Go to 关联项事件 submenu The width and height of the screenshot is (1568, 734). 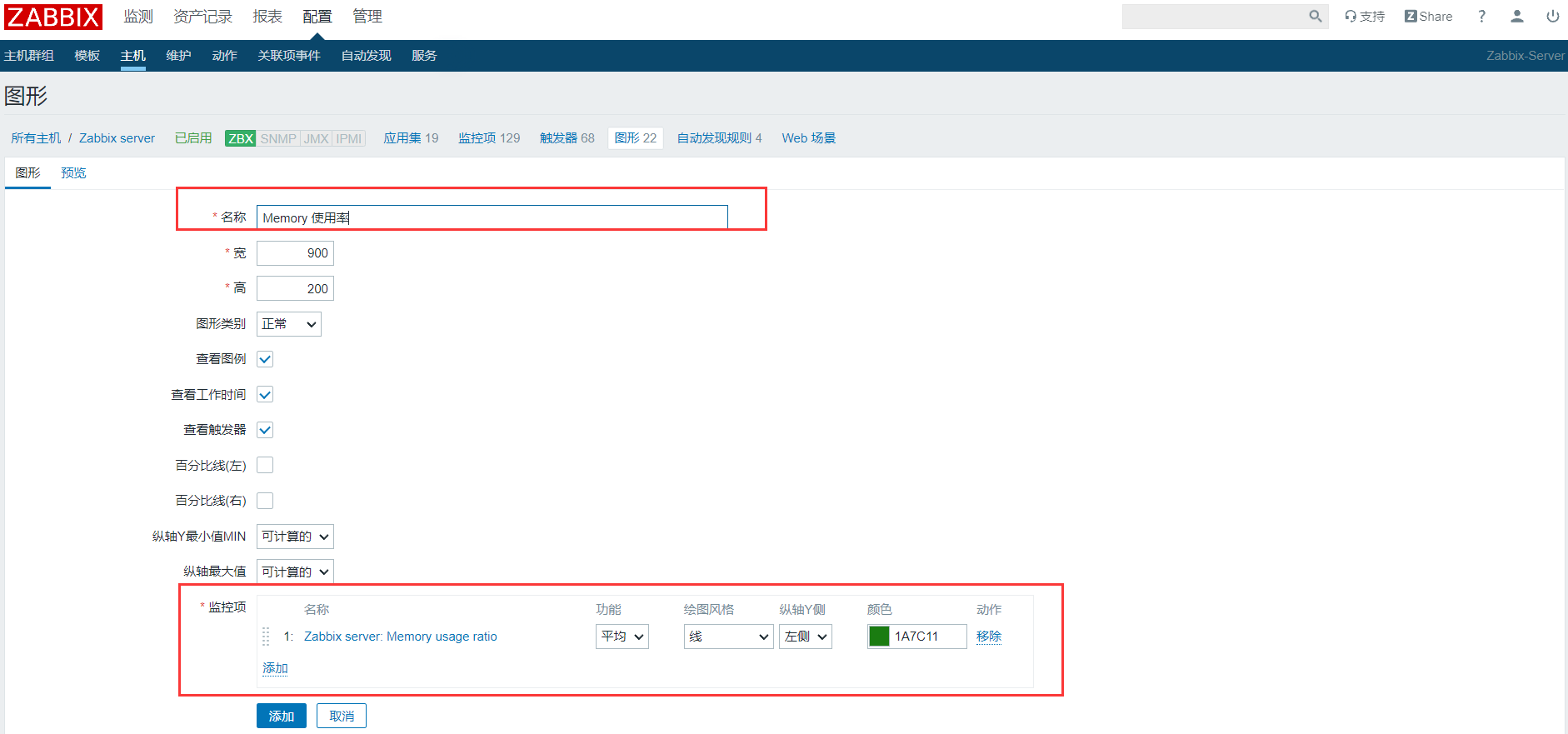click(x=289, y=56)
